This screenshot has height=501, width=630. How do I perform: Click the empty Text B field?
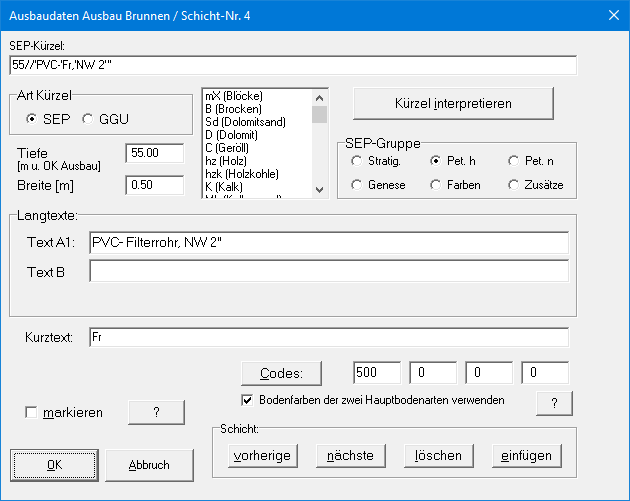coord(328,271)
